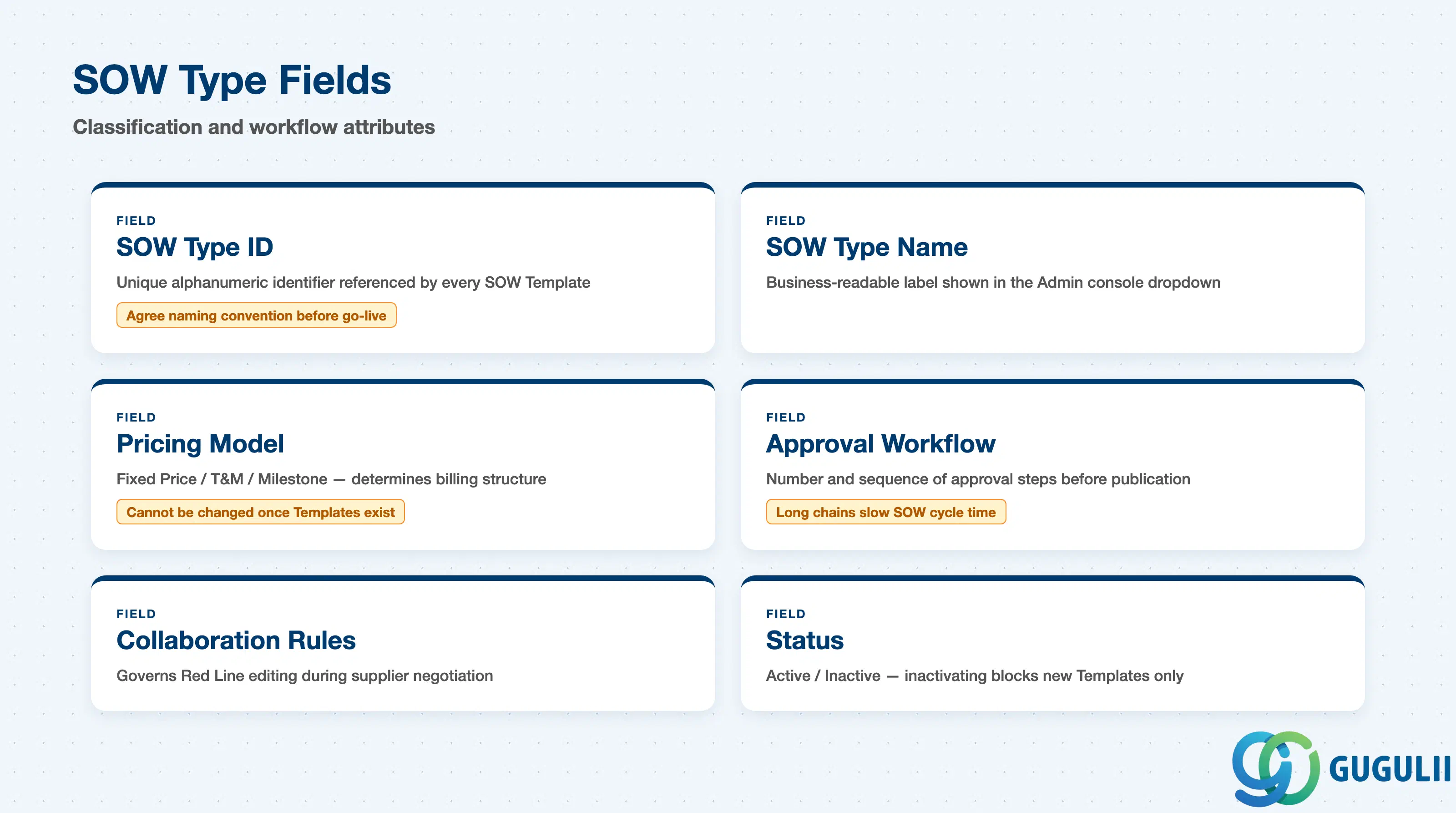Select the subtitle Classification and workflow attributes
The height and width of the screenshot is (813, 1456).
pos(254,127)
